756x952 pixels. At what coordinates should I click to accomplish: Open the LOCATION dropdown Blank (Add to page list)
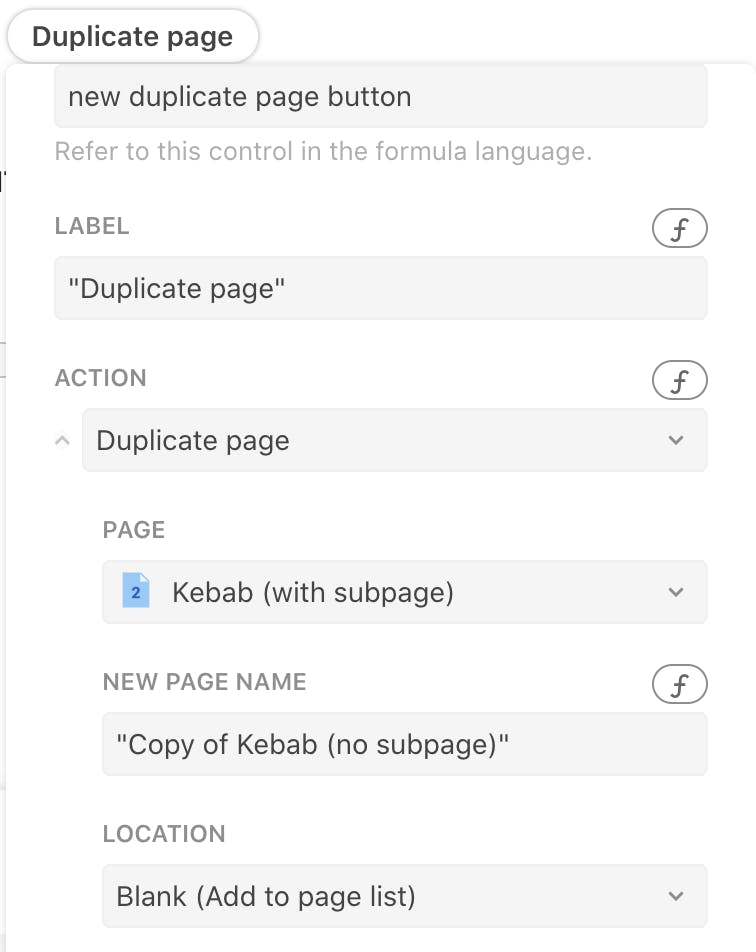click(x=405, y=896)
